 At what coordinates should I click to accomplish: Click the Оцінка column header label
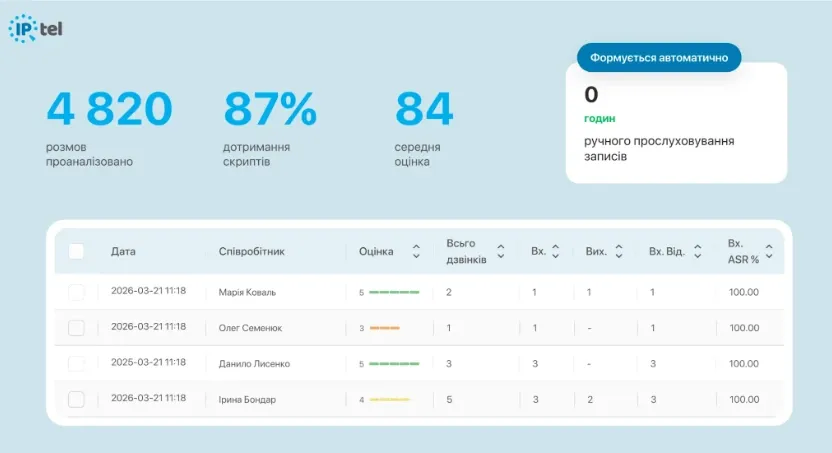(376, 251)
